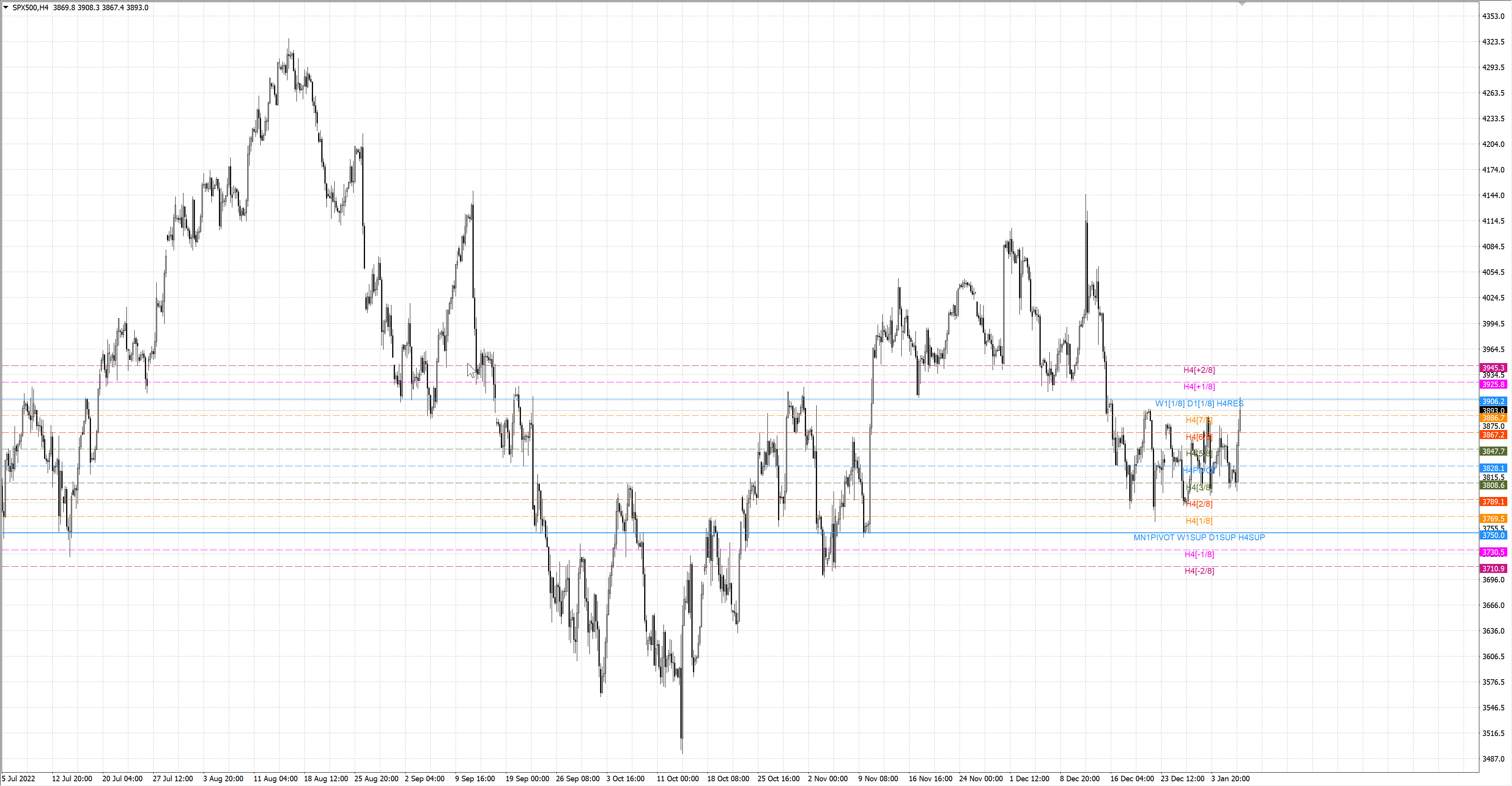
Task: Open the chart menu arrow beside SPX500,H4
Action: coord(6,7)
